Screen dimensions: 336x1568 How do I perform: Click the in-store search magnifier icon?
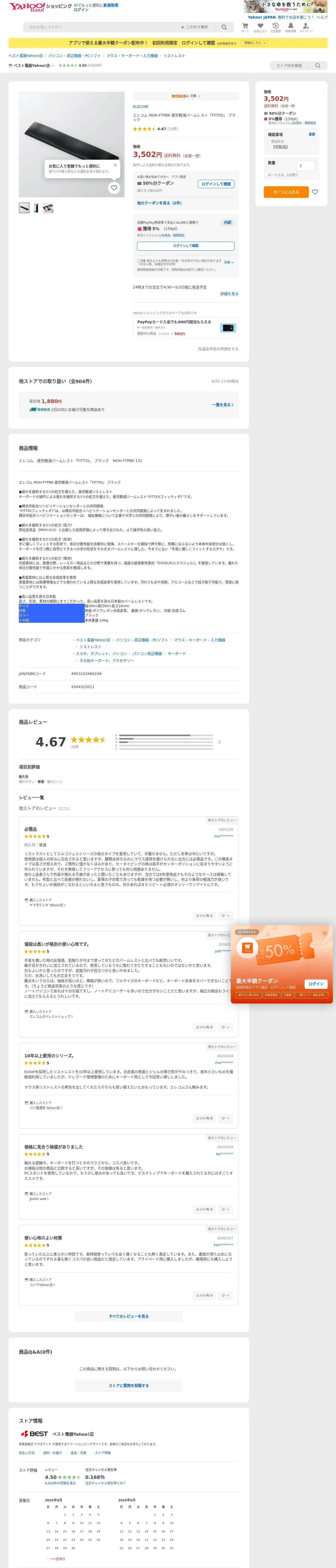pyautogui.click(x=317, y=66)
